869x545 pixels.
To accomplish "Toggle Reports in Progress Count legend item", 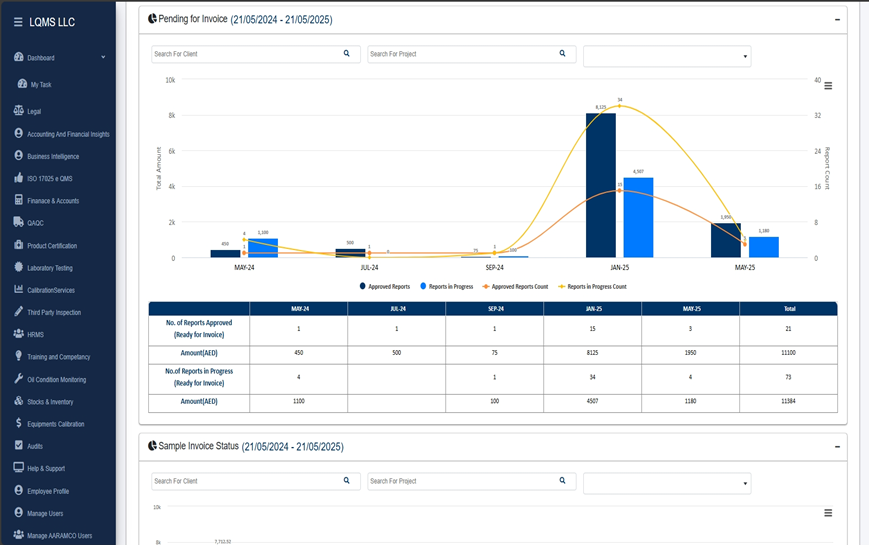I will click(594, 287).
